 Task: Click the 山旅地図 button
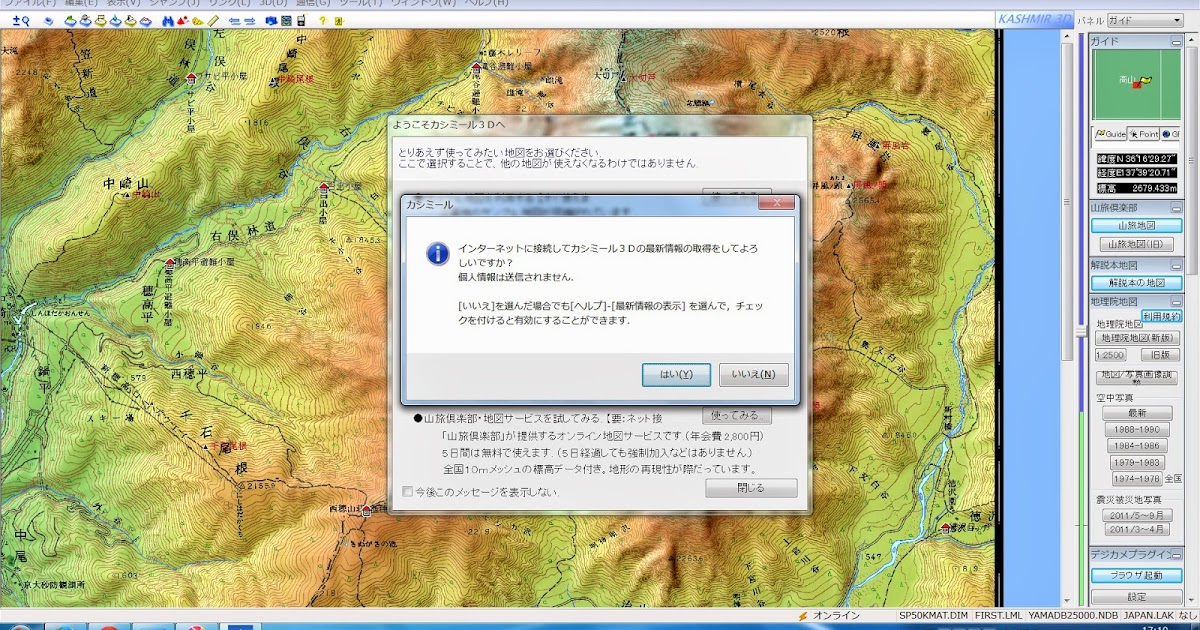1135,226
